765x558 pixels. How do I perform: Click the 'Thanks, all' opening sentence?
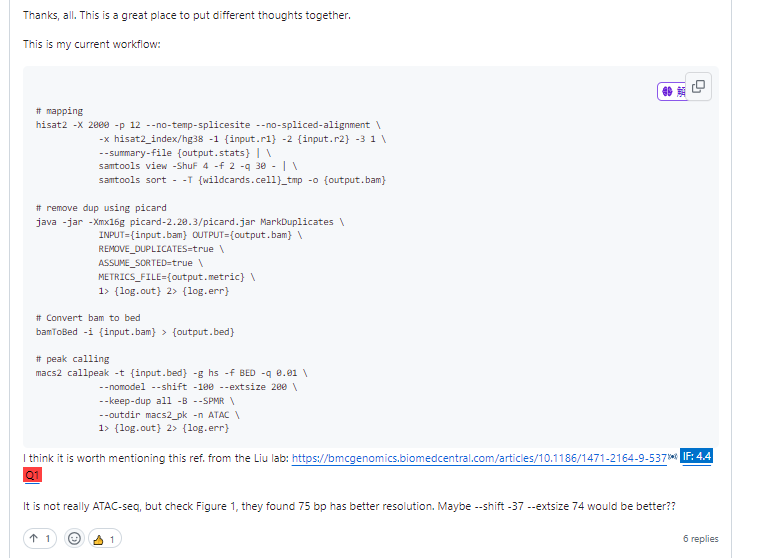186,16
